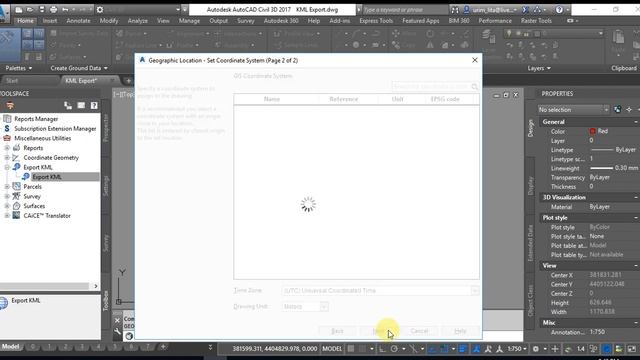This screenshot has width=640, height=360.
Task: Click the keyword search field in title bar
Action: click(404, 9)
